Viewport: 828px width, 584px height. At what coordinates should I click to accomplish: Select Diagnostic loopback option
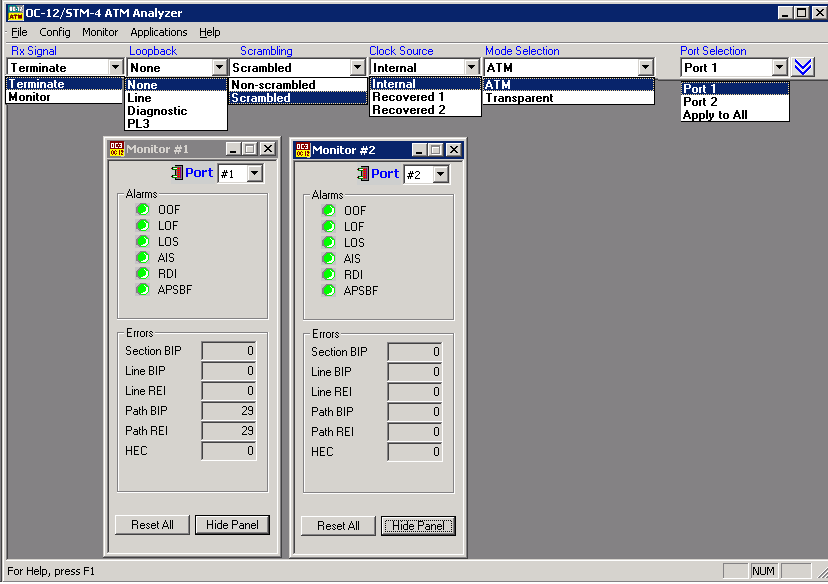click(x=176, y=111)
